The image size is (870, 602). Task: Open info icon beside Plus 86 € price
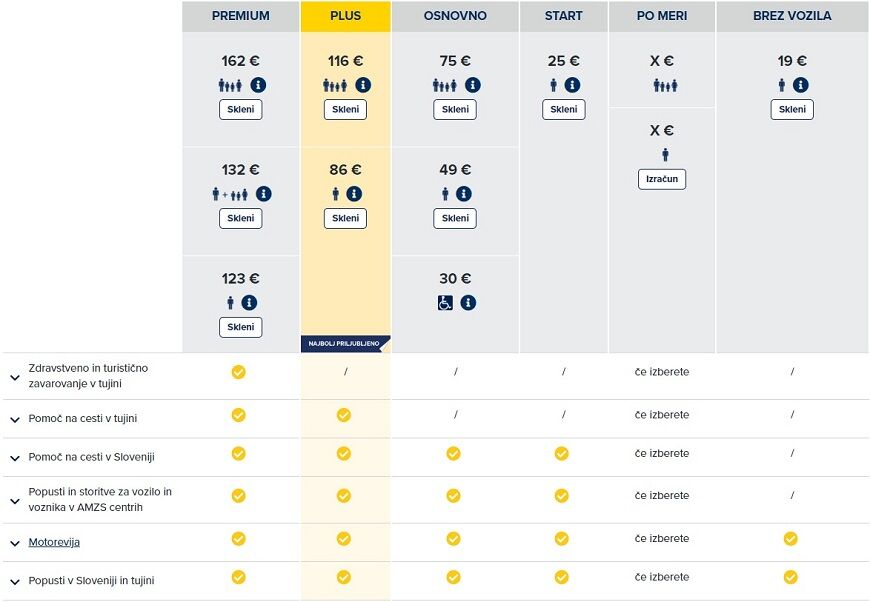click(354, 194)
